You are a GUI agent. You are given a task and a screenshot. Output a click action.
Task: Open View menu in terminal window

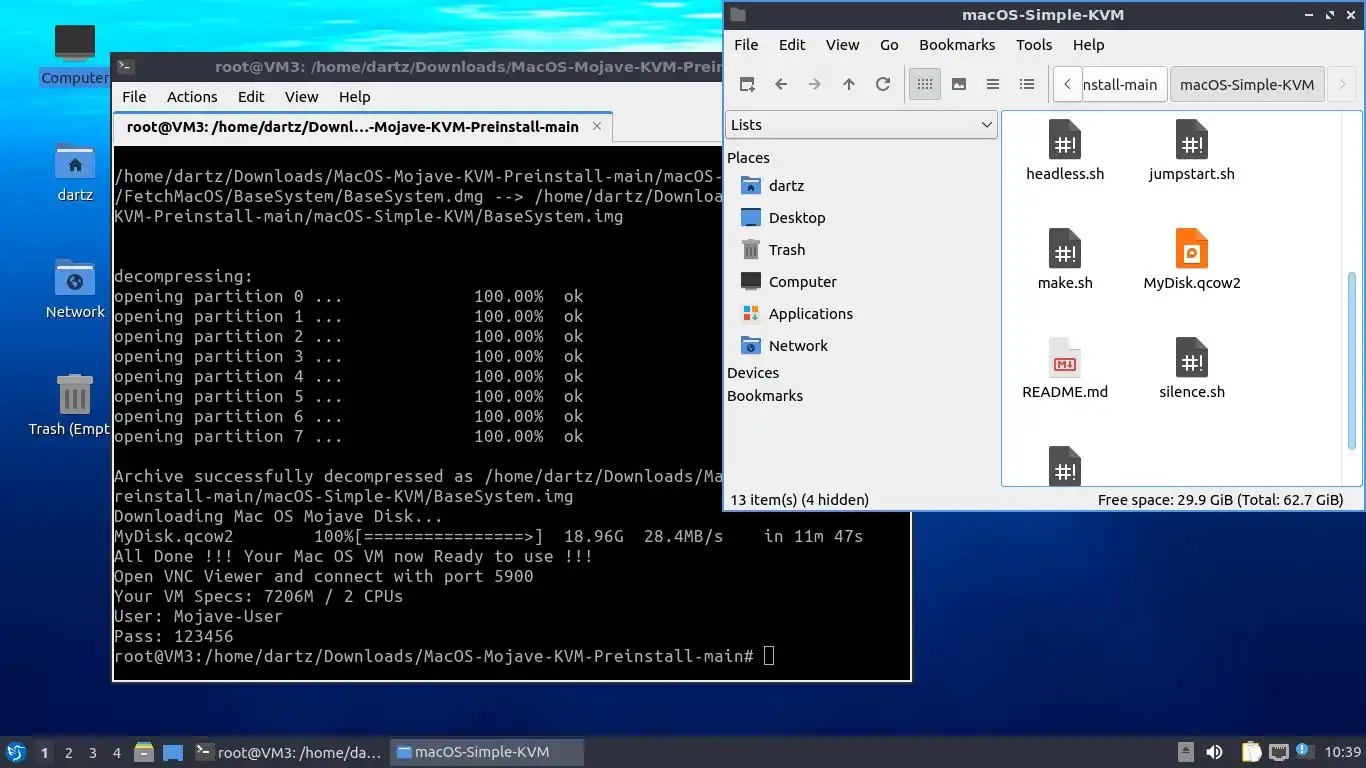click(301, 97)
